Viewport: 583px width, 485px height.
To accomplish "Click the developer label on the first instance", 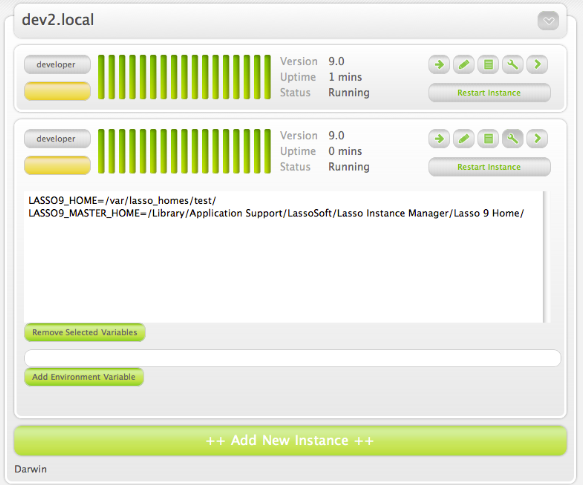I will (57, 65).
